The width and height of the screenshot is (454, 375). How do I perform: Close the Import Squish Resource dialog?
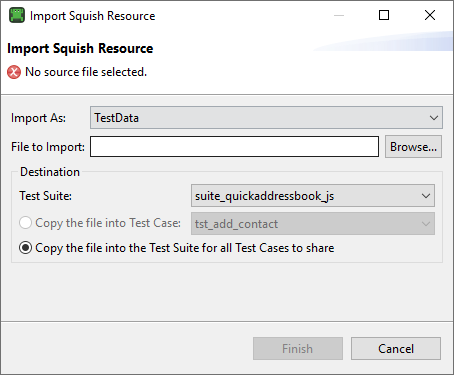click(430, 15)
